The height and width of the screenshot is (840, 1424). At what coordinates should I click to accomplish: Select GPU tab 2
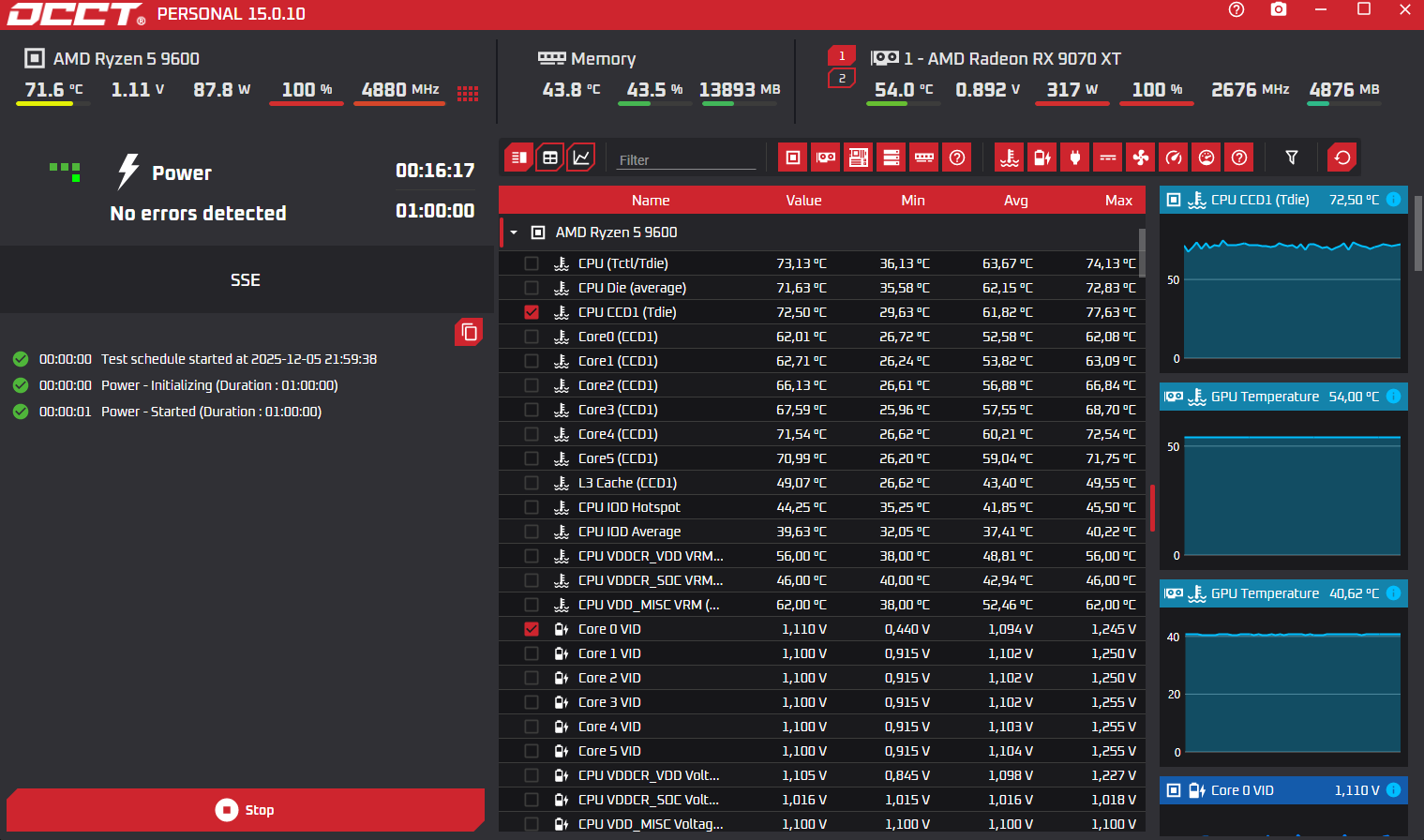point(842,79)
